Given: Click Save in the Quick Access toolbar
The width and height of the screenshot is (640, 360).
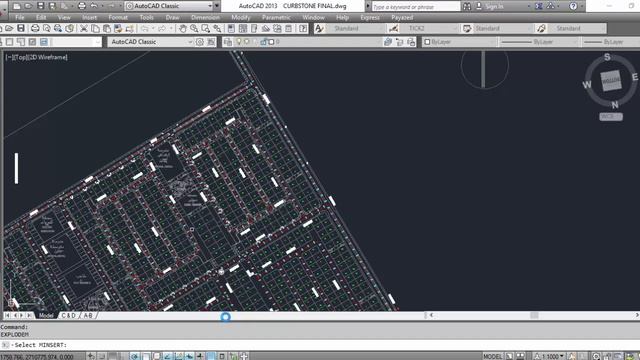Looking at the screenshot, I should tap(40, 6).
